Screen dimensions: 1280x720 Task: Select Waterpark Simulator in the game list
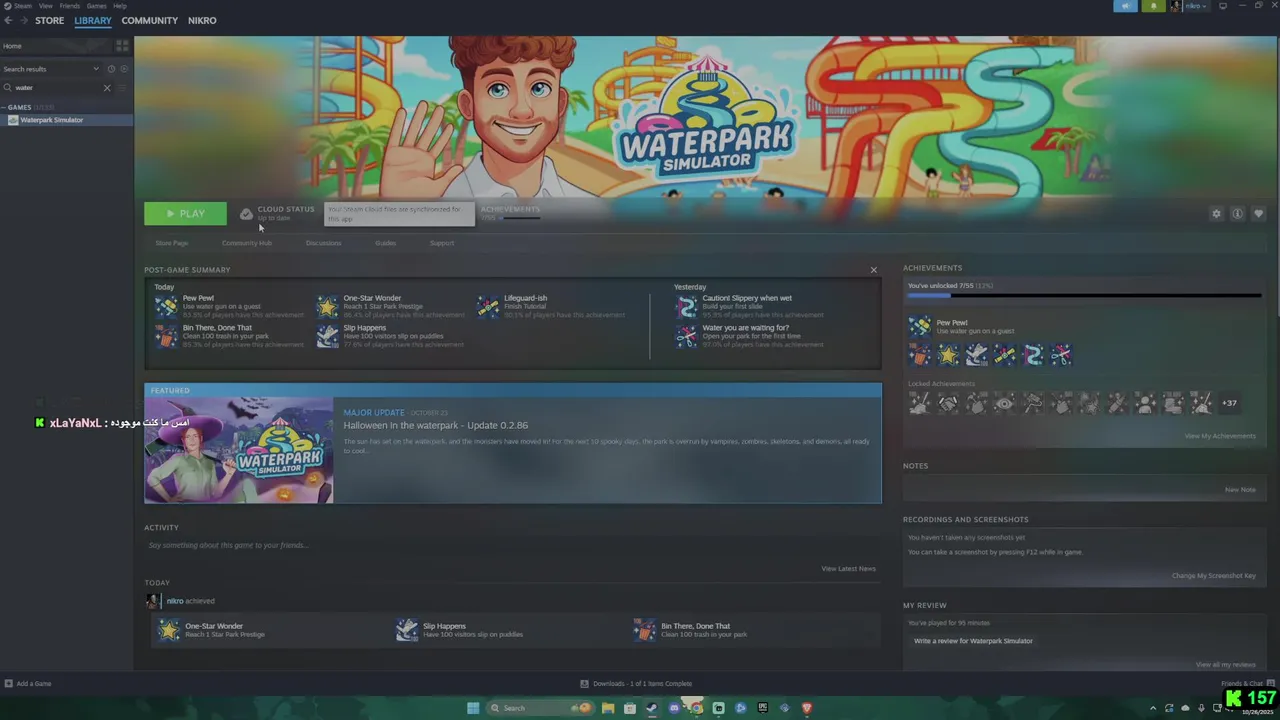(x=66, y=120)
